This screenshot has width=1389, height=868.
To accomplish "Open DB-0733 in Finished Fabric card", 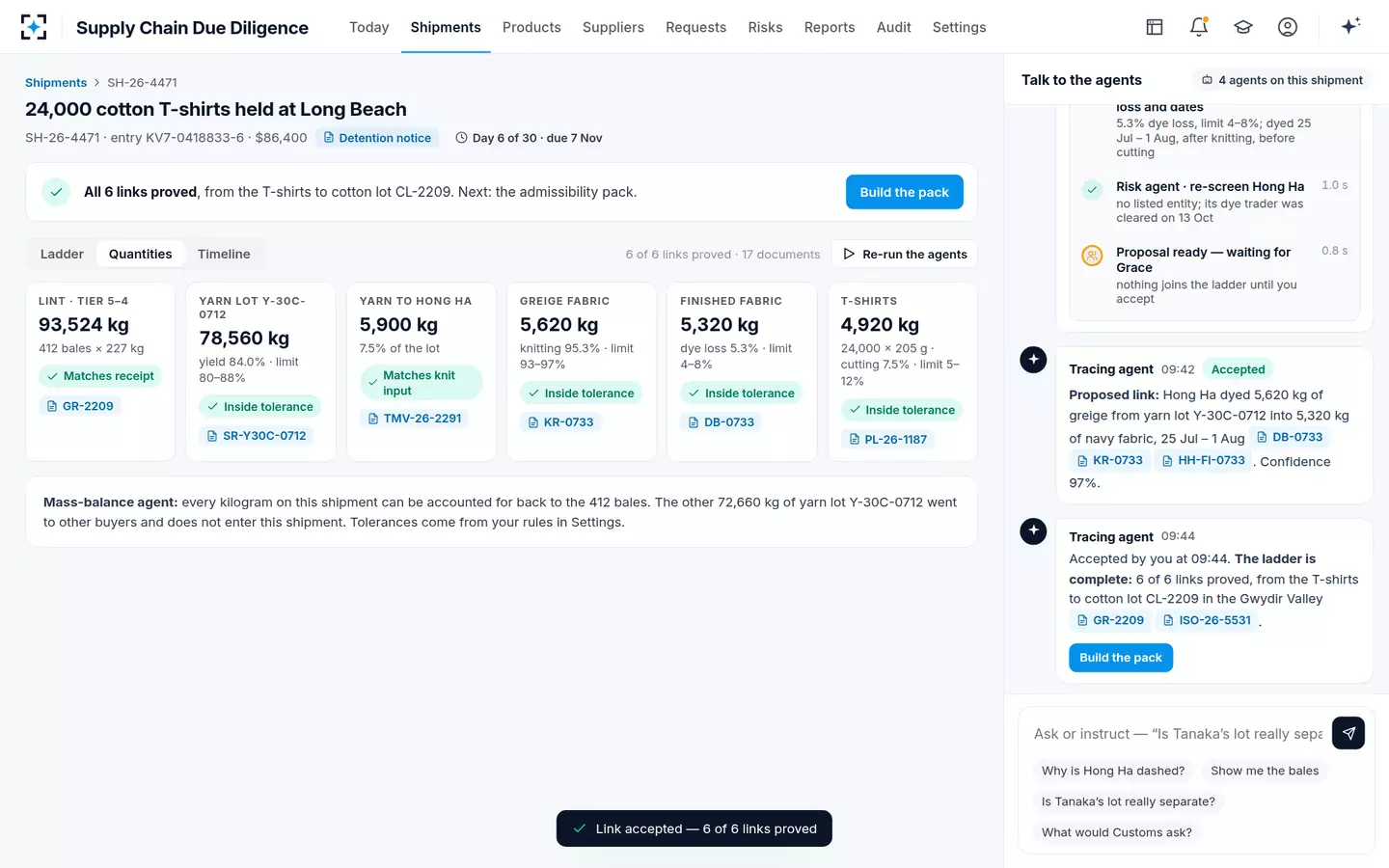I will (722, 422).
